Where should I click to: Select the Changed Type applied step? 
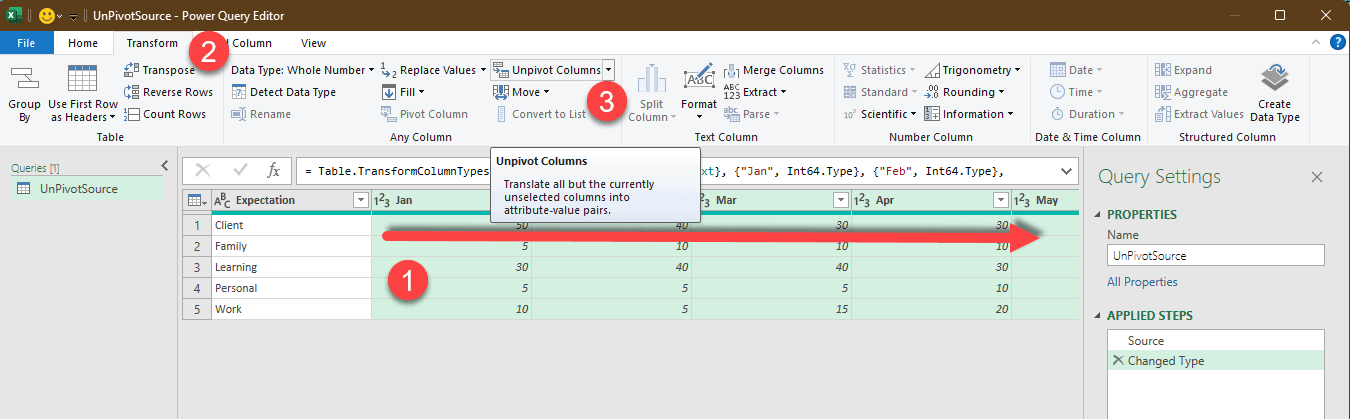pyautogui.click(x=1216, y=361)
